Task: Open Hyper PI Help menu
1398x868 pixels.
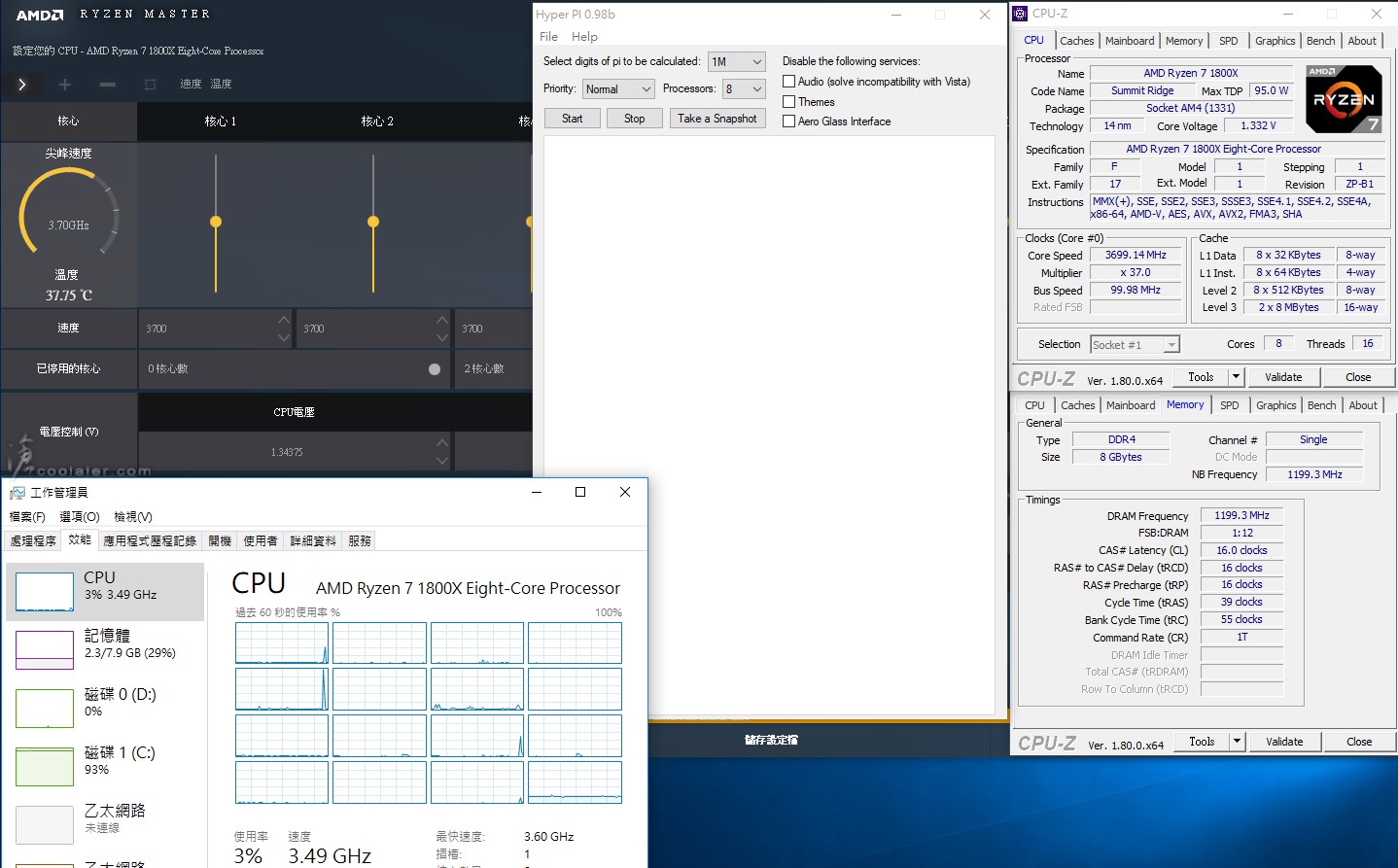Action: 584,37
